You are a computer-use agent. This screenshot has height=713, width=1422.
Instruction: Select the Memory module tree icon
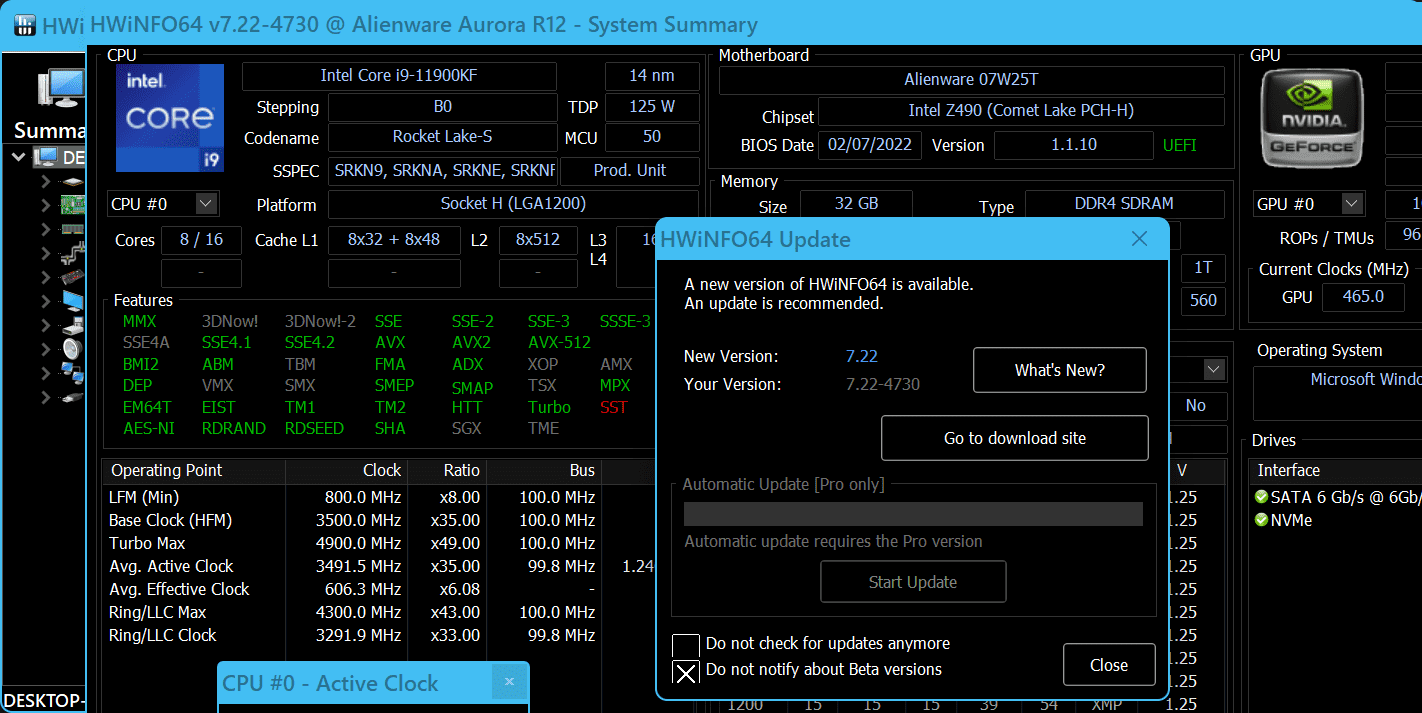click(73, 229)
